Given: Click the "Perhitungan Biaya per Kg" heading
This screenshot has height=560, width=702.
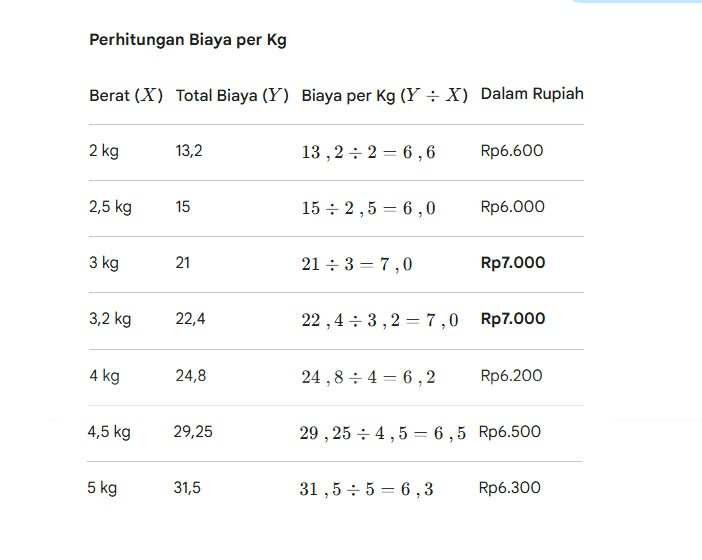Looking at the screenshot, I should click(x=188, y=41).
